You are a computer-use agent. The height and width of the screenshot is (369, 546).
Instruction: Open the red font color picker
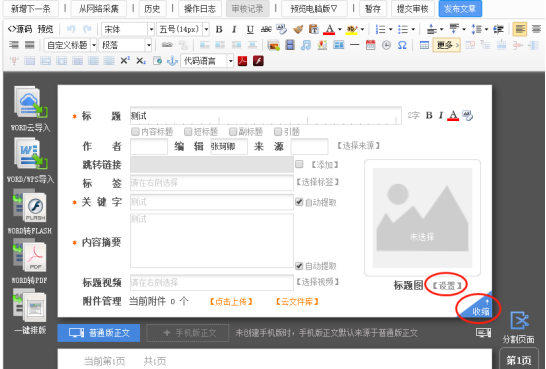329,30
